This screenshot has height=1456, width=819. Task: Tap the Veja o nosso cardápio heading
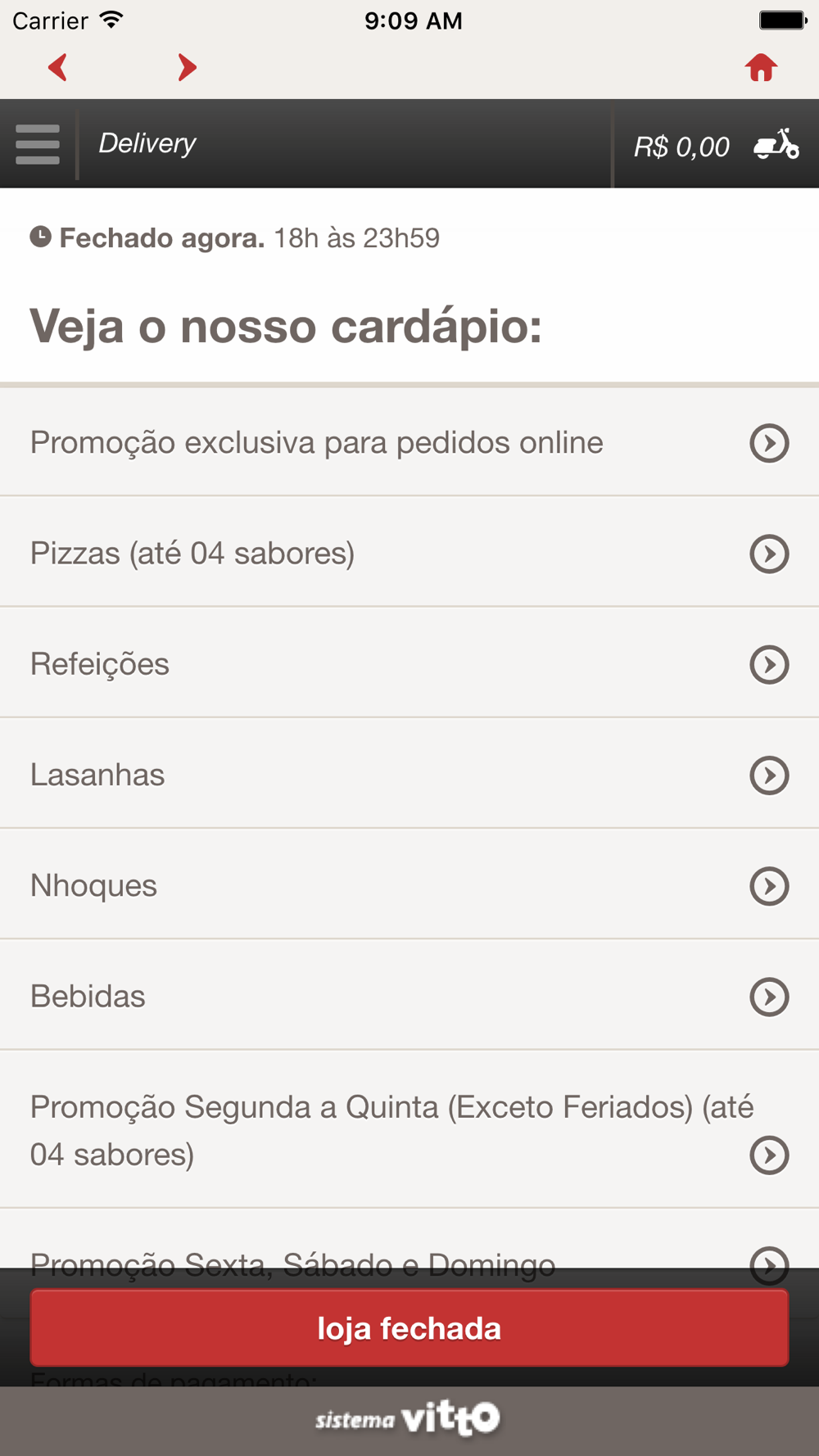(286, 326)
